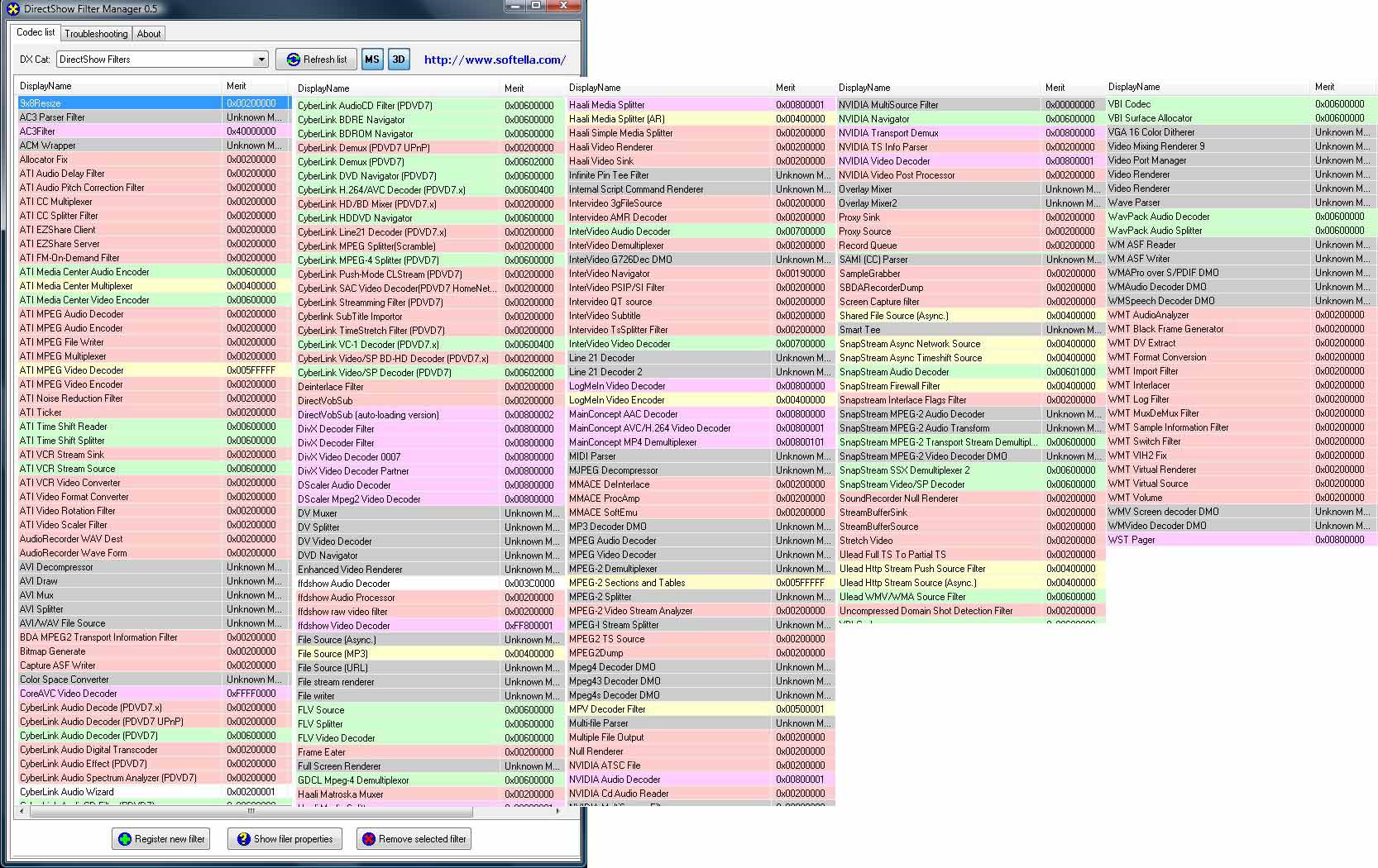Image resolution: width=1378 pixels, height=868 pixels.
Task: Switch to the Codec list tab
Action: coord(36,32)
